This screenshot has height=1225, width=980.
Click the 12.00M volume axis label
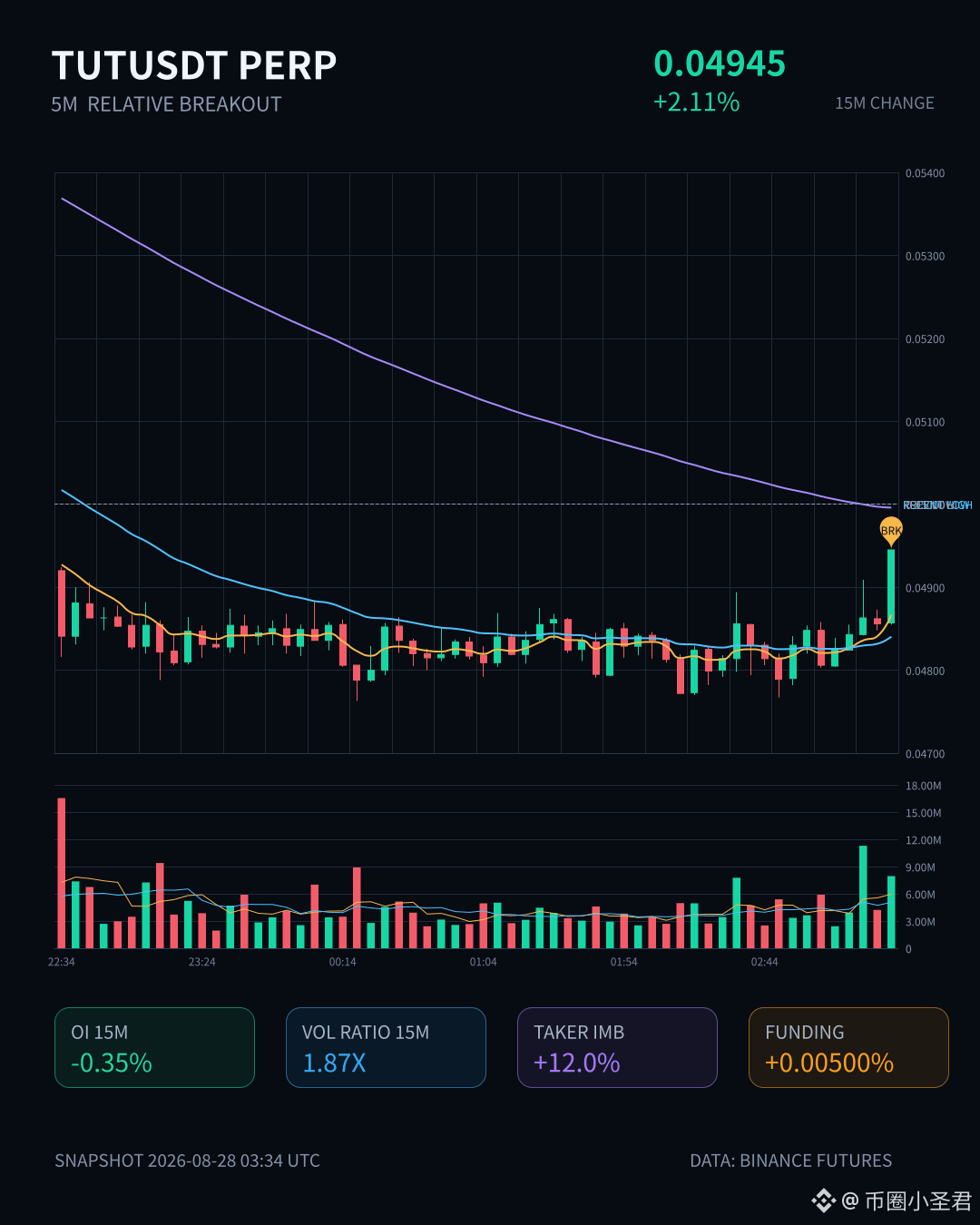923,840
